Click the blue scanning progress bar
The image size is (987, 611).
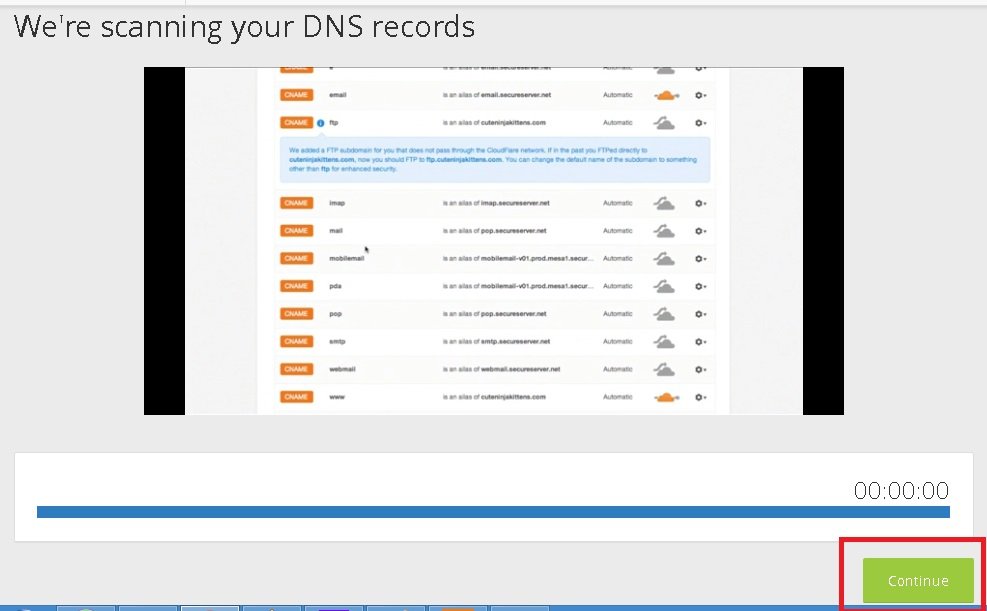point(493,512)
